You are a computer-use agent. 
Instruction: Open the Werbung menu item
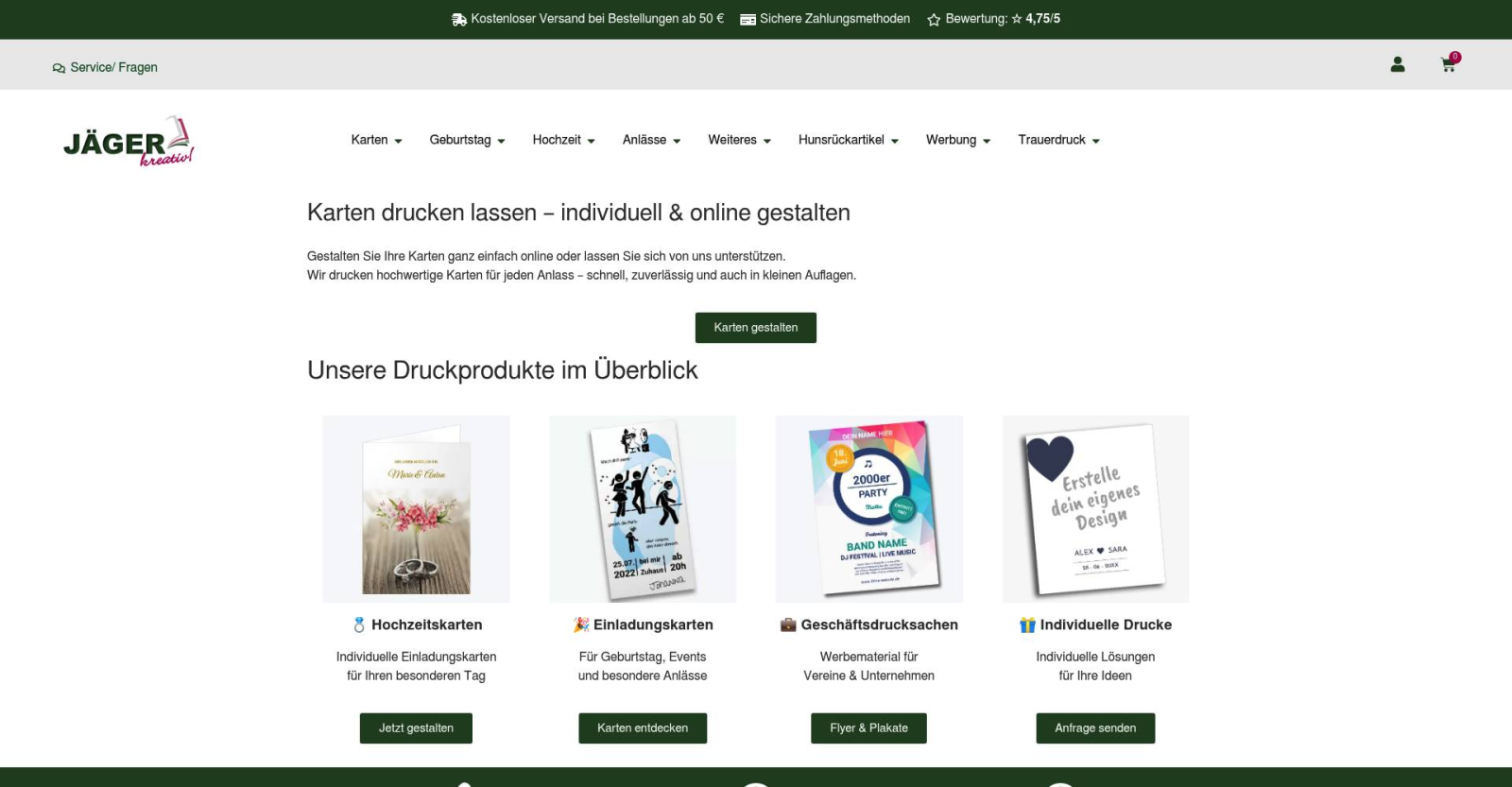[951, 140]
